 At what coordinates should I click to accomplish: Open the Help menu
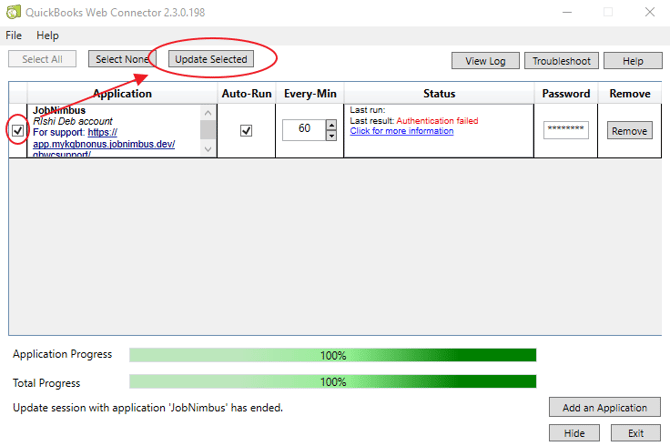[x=47, y=35]
